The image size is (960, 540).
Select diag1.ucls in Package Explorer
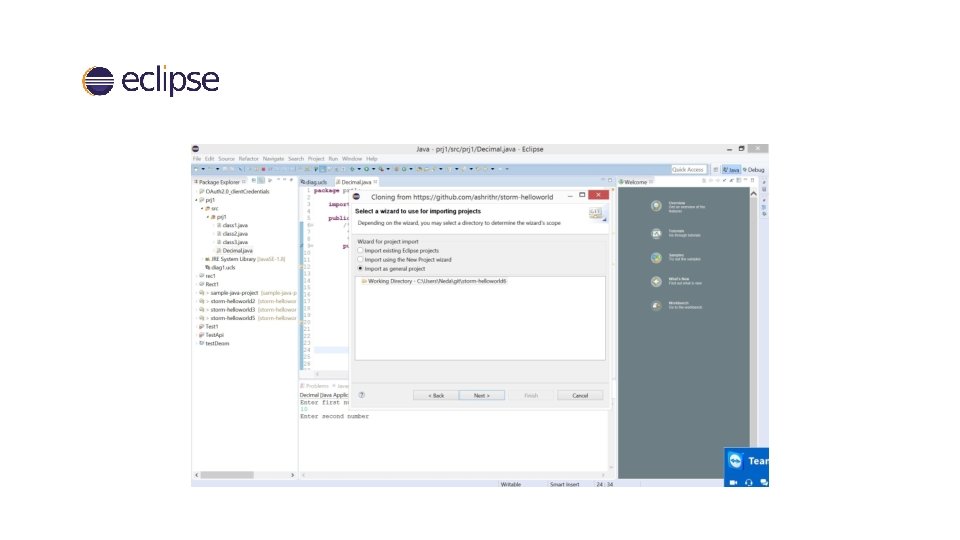coord(220,268)
